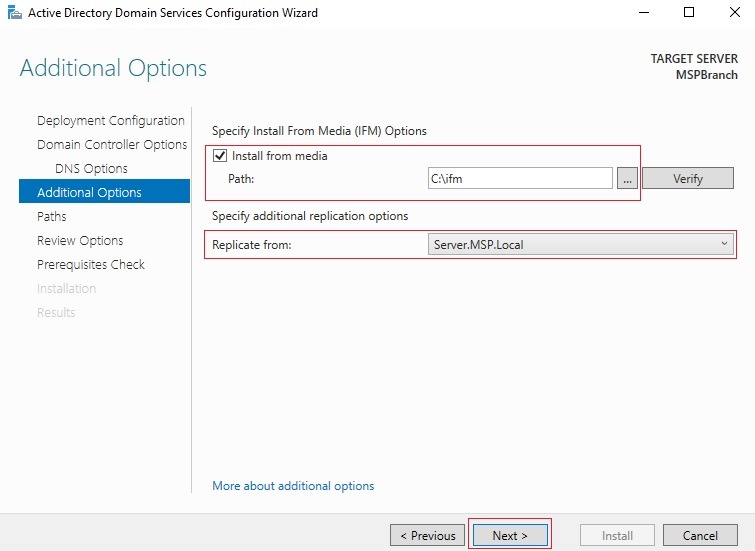Image resolution: width=755 pixels, height=551 pixels.
Task: Click the MSPBranch target server name
Action: tap(706, 75)
